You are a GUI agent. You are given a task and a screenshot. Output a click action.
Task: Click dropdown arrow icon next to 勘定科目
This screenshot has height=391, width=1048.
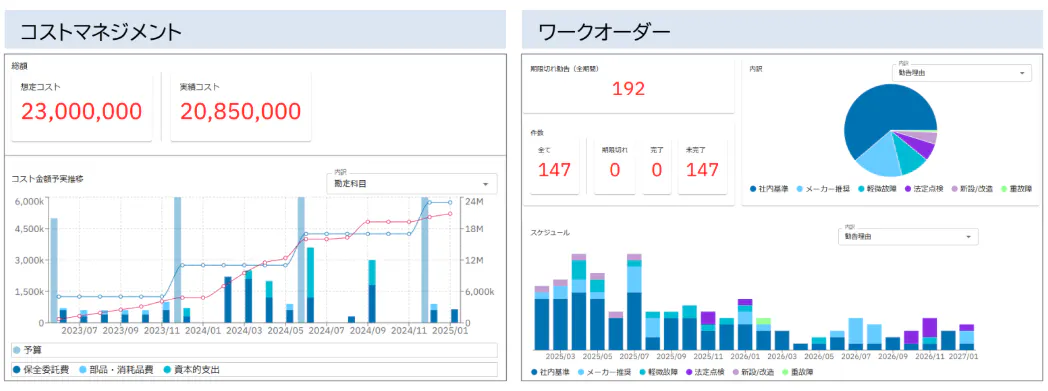click(x=485, y=184)
